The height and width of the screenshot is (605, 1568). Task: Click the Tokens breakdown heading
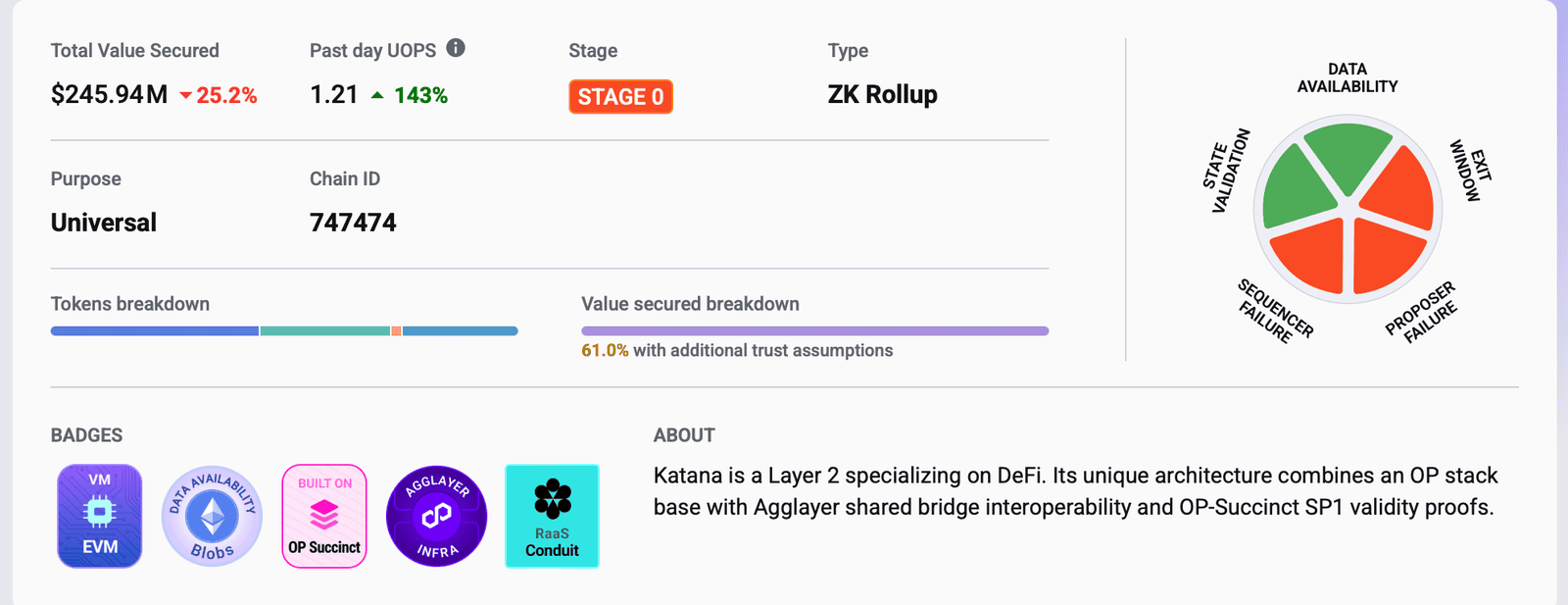click(x=129, y=304)
